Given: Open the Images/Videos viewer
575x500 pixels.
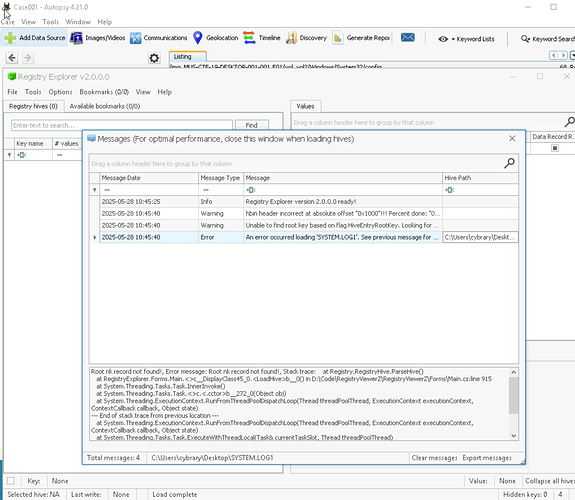Looking at the screenshot, I should [98, 38].
